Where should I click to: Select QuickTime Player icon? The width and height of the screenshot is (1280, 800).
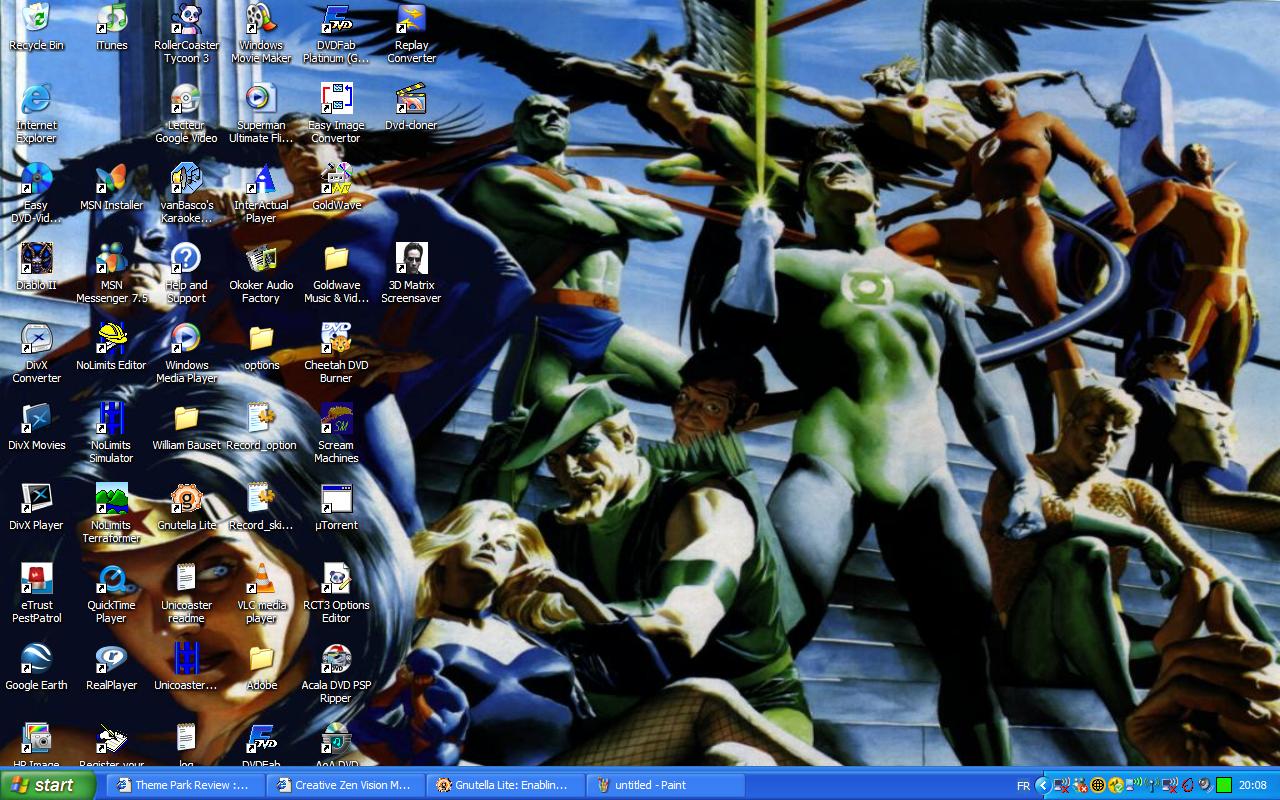click(x=111, y=593)
